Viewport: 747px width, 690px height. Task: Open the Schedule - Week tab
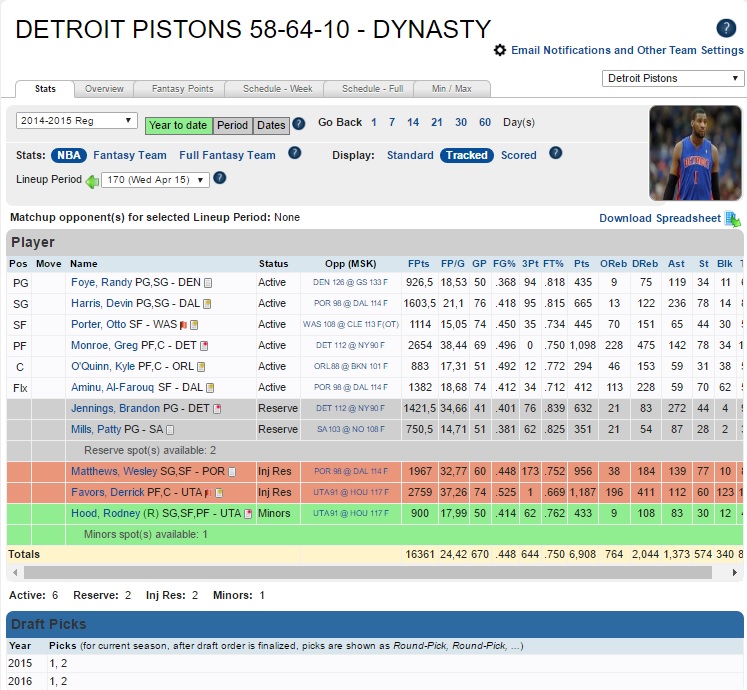tap(278, 89)
